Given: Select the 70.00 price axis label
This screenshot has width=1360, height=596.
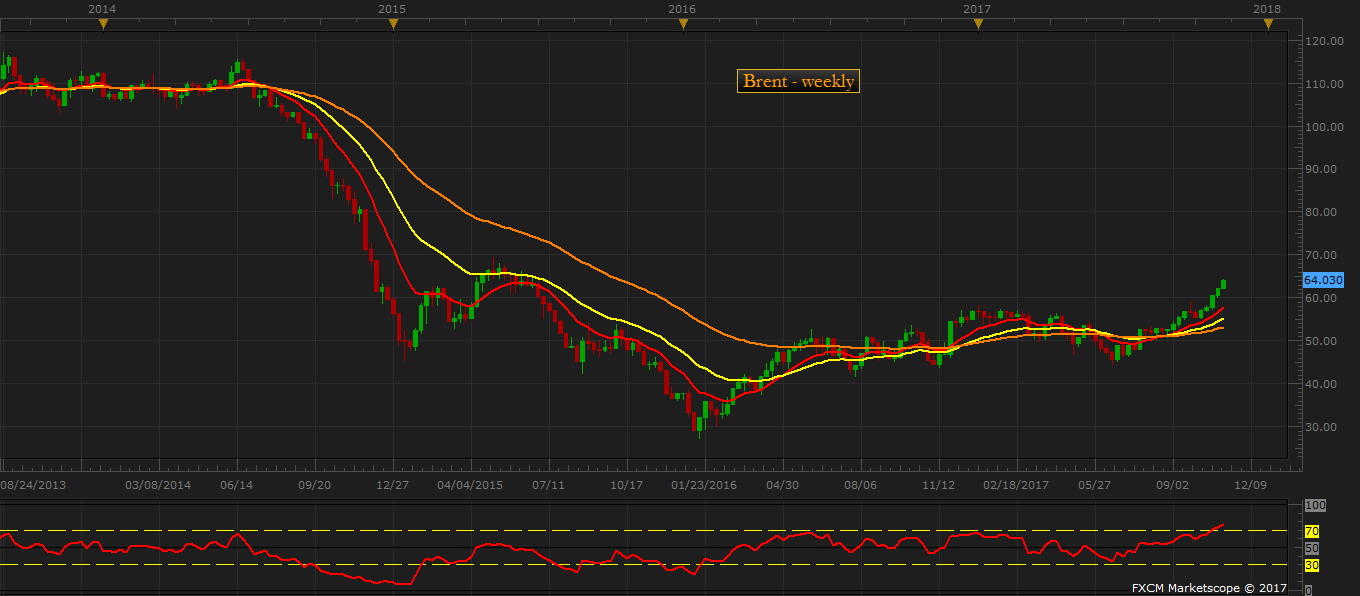Looking at the screenshot, I should click(1322, 255).
